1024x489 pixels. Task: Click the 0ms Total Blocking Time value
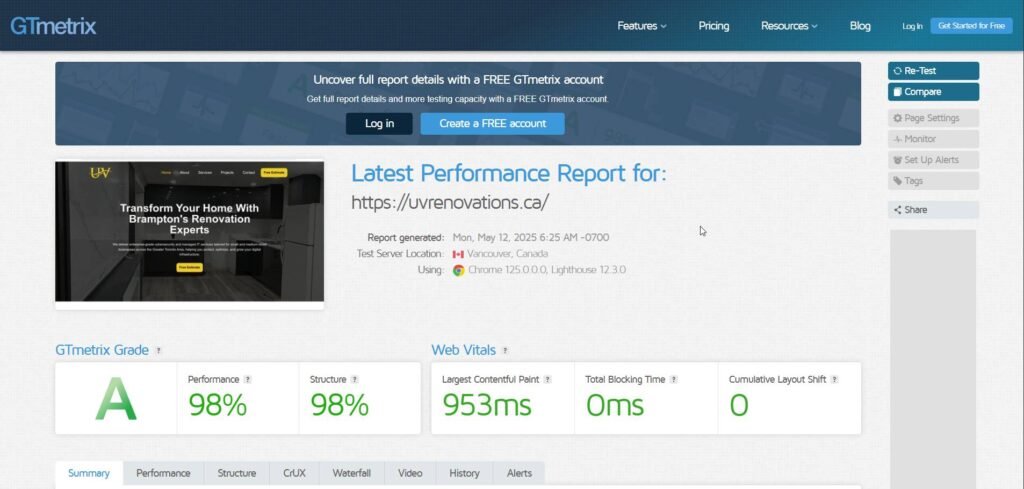pyautogui.click(x=615, y=405)
